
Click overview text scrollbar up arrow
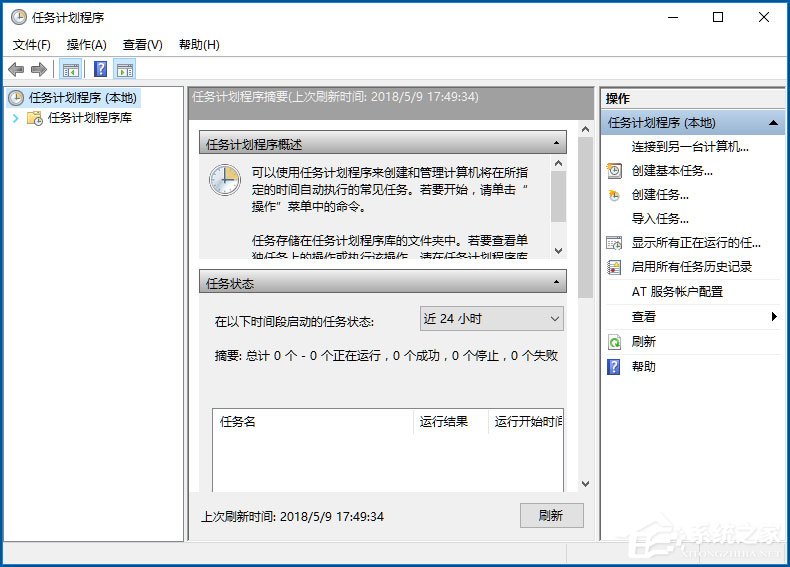coord(558,163)
